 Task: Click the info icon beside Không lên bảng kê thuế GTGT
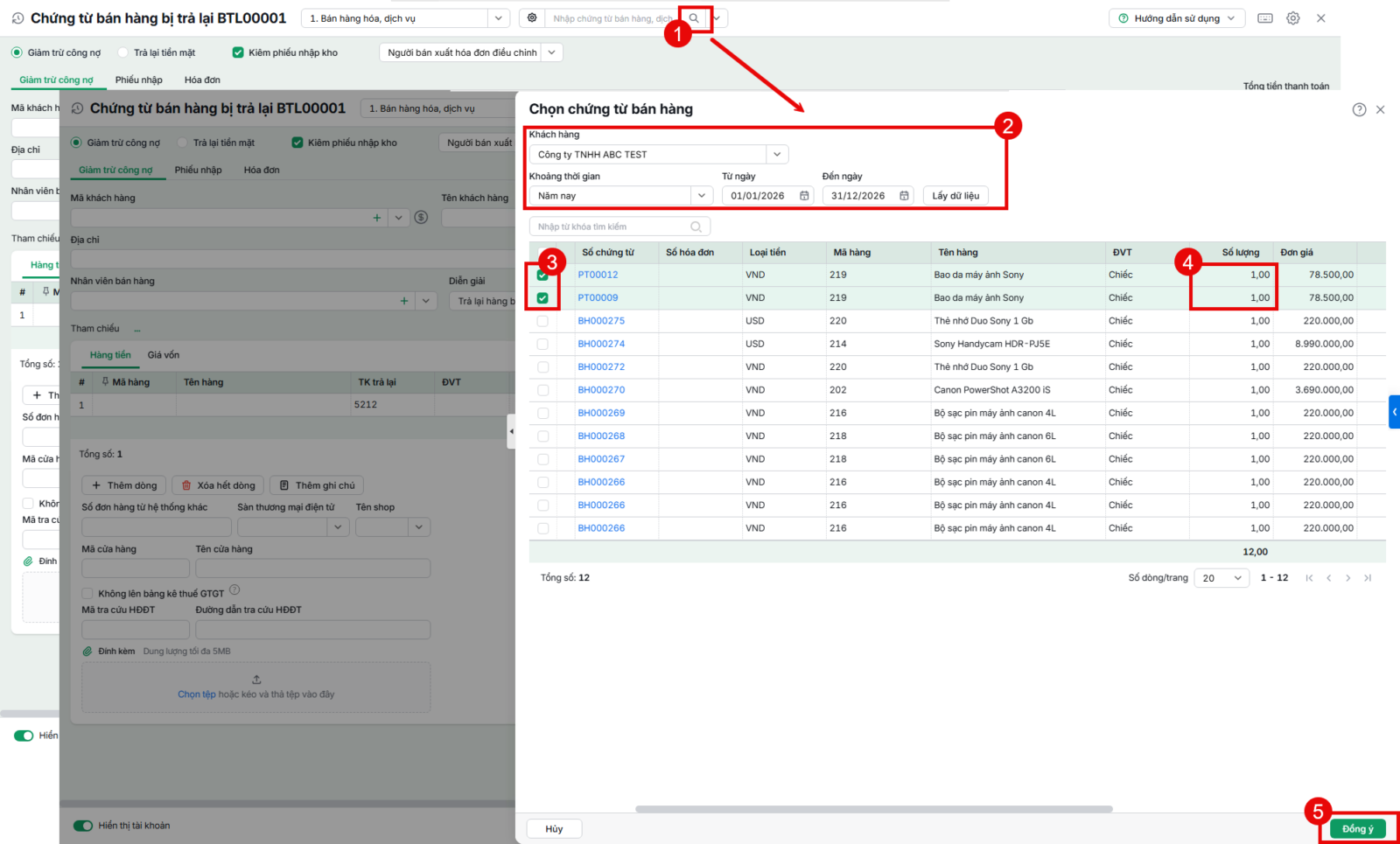(234, 590)
